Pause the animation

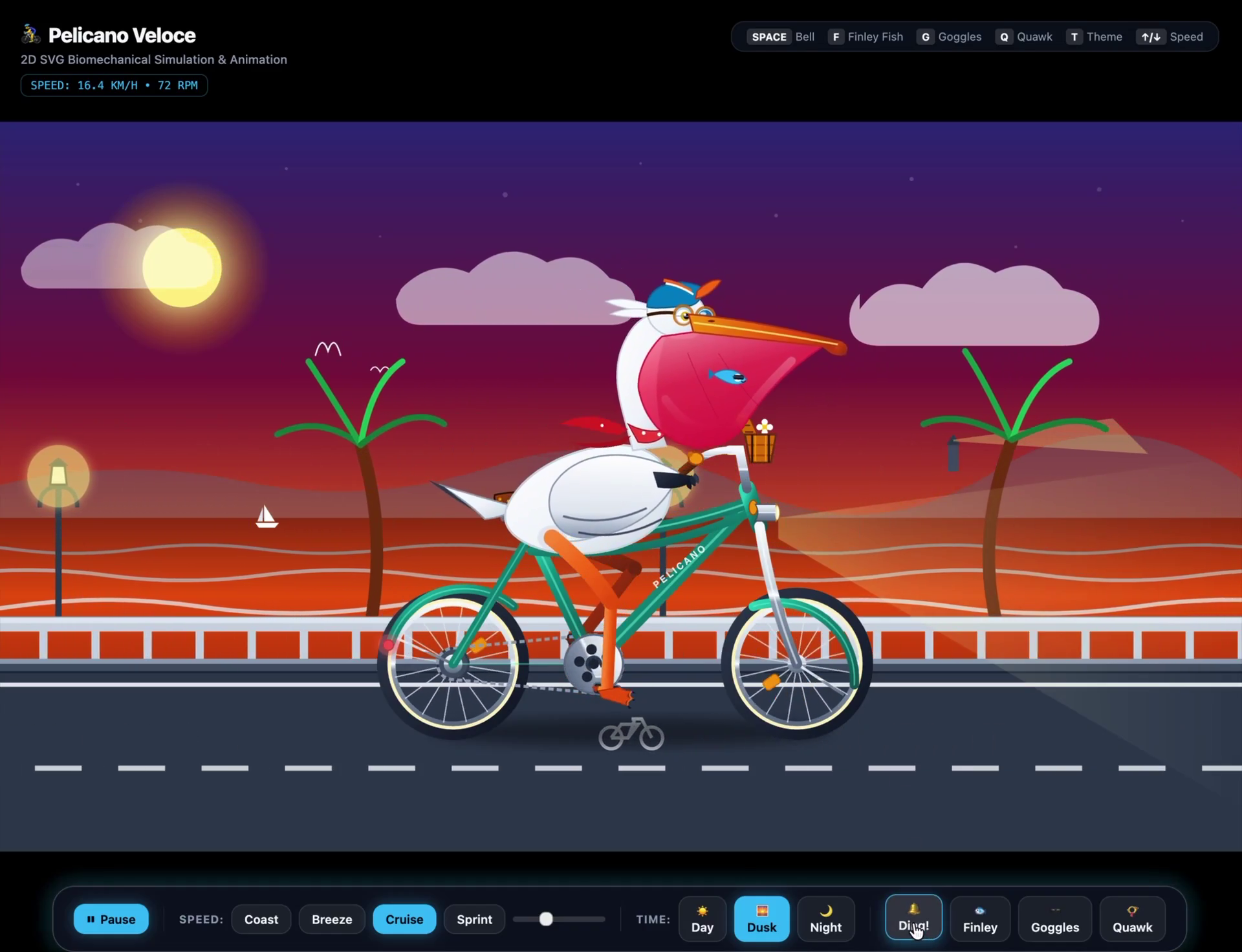click(x=111, y=919)
